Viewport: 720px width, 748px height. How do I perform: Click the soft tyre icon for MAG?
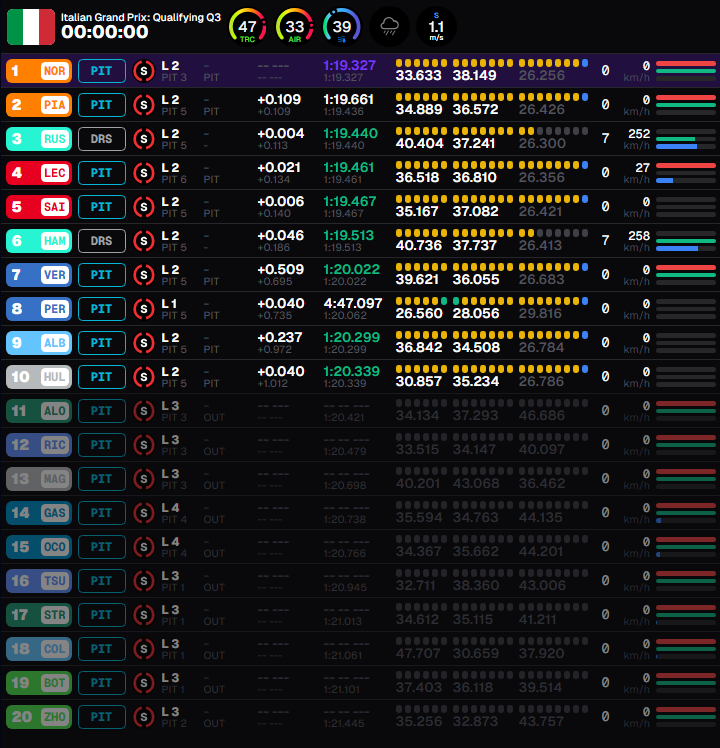coord(144,479)
